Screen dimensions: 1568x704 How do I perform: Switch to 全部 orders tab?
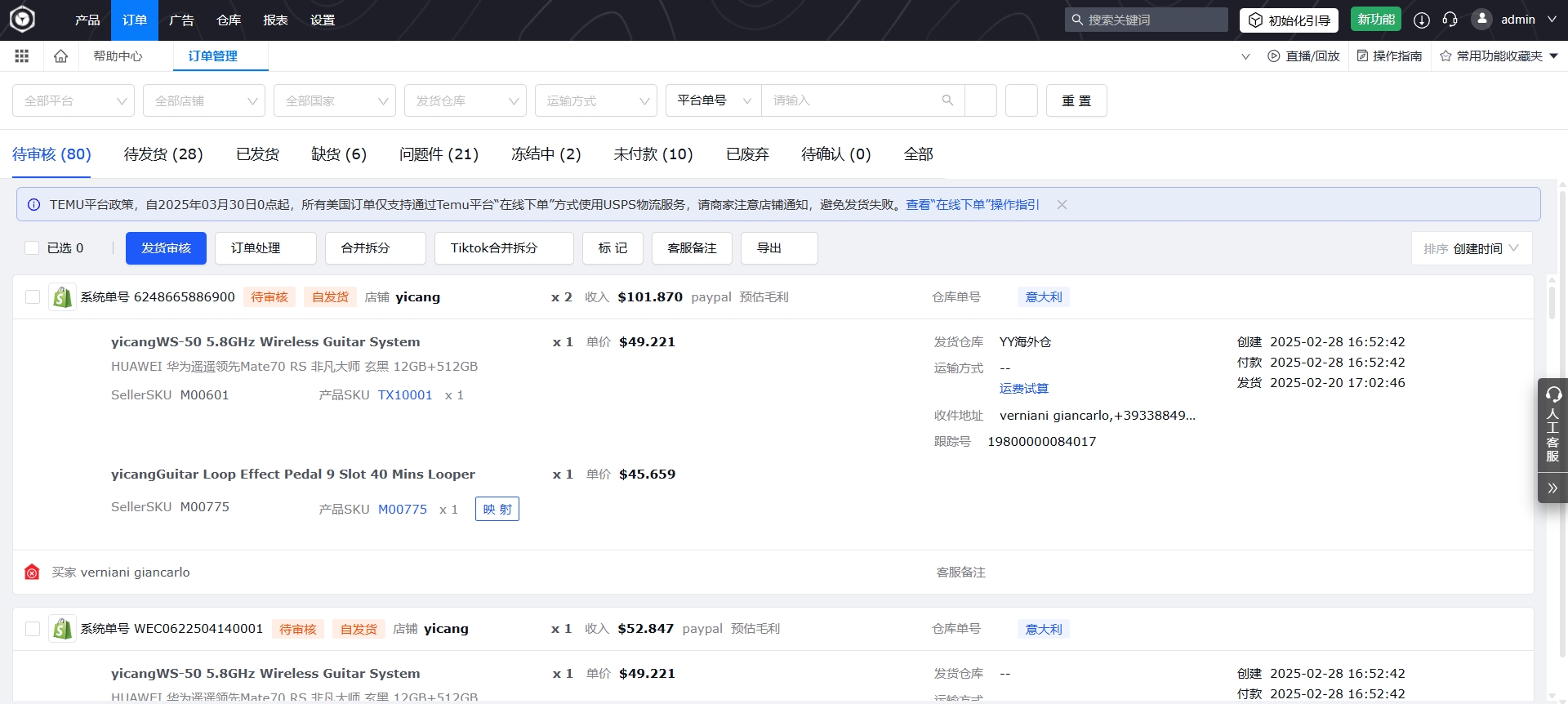pos(919,154)
